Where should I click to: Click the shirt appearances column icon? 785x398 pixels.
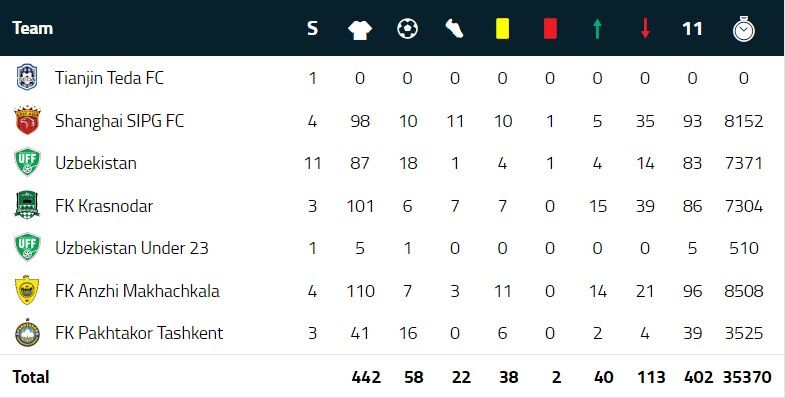(x=360, y=29)
